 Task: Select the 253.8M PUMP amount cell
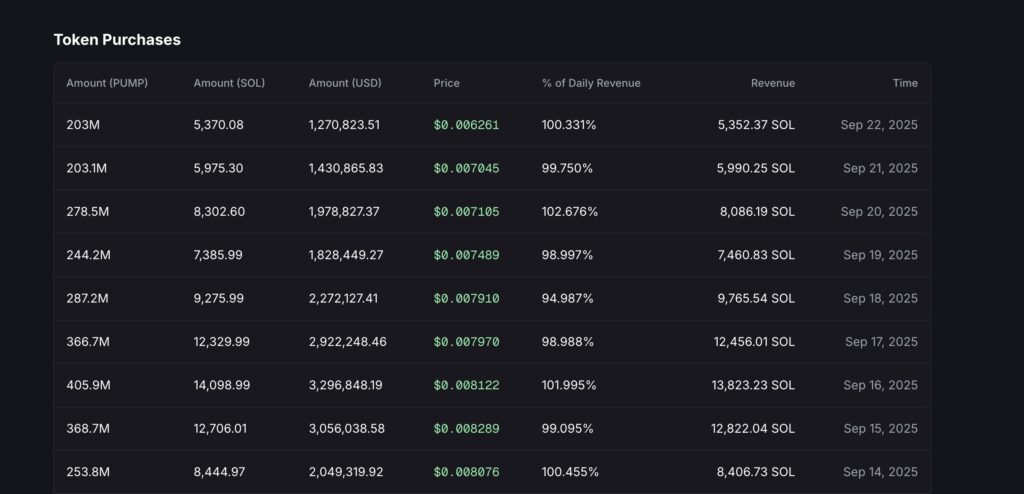pos(88,472)
